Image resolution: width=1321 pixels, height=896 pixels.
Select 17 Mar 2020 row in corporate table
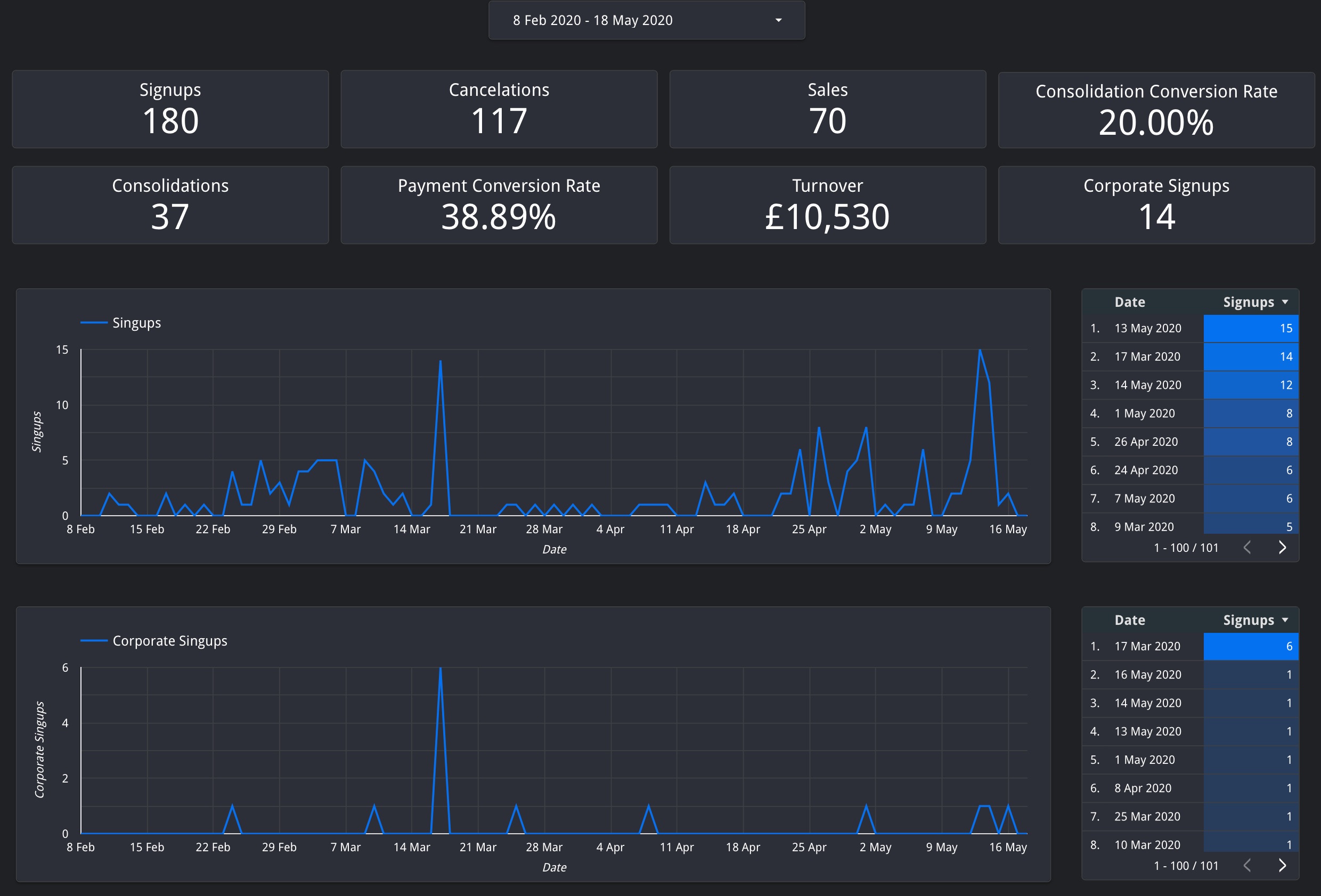tap(1190, 646)
